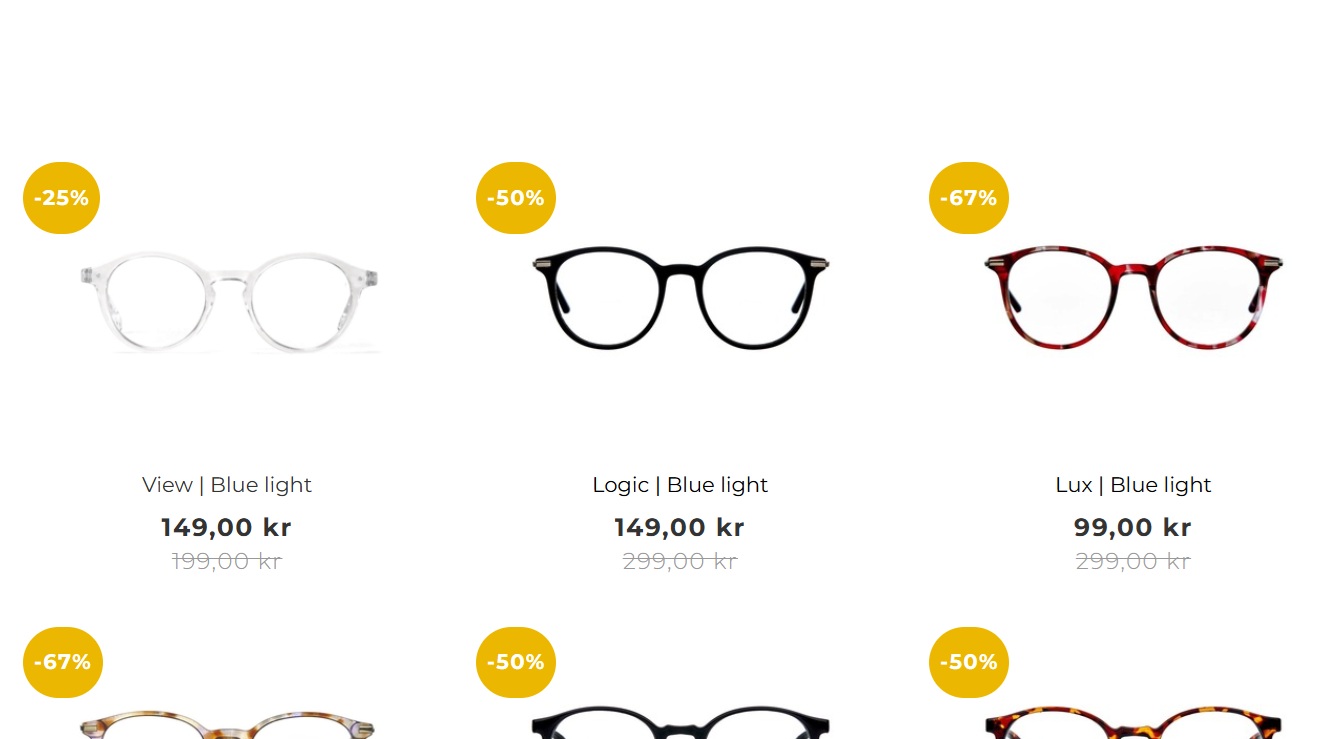Open the multicolor glasses in bottom-left row
This screenshot has height=739, width=1341.
(227, 724)
